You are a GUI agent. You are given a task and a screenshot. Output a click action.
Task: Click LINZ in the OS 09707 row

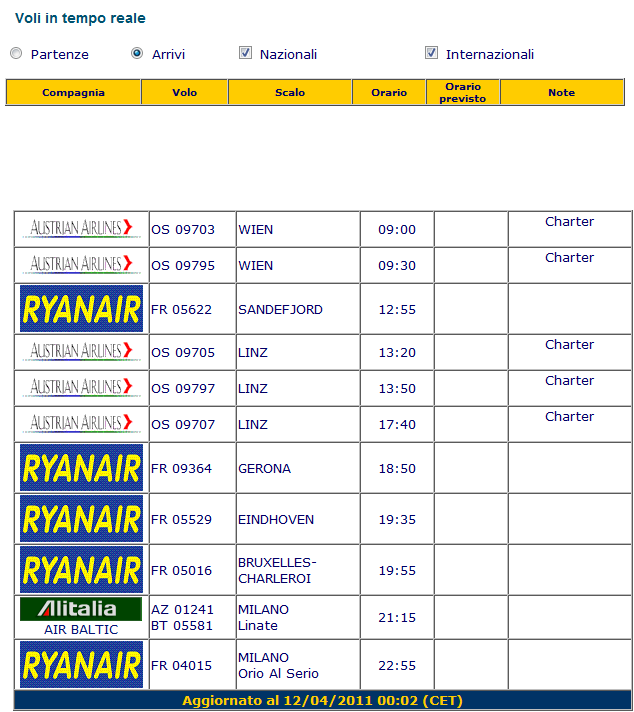(253, 424)
